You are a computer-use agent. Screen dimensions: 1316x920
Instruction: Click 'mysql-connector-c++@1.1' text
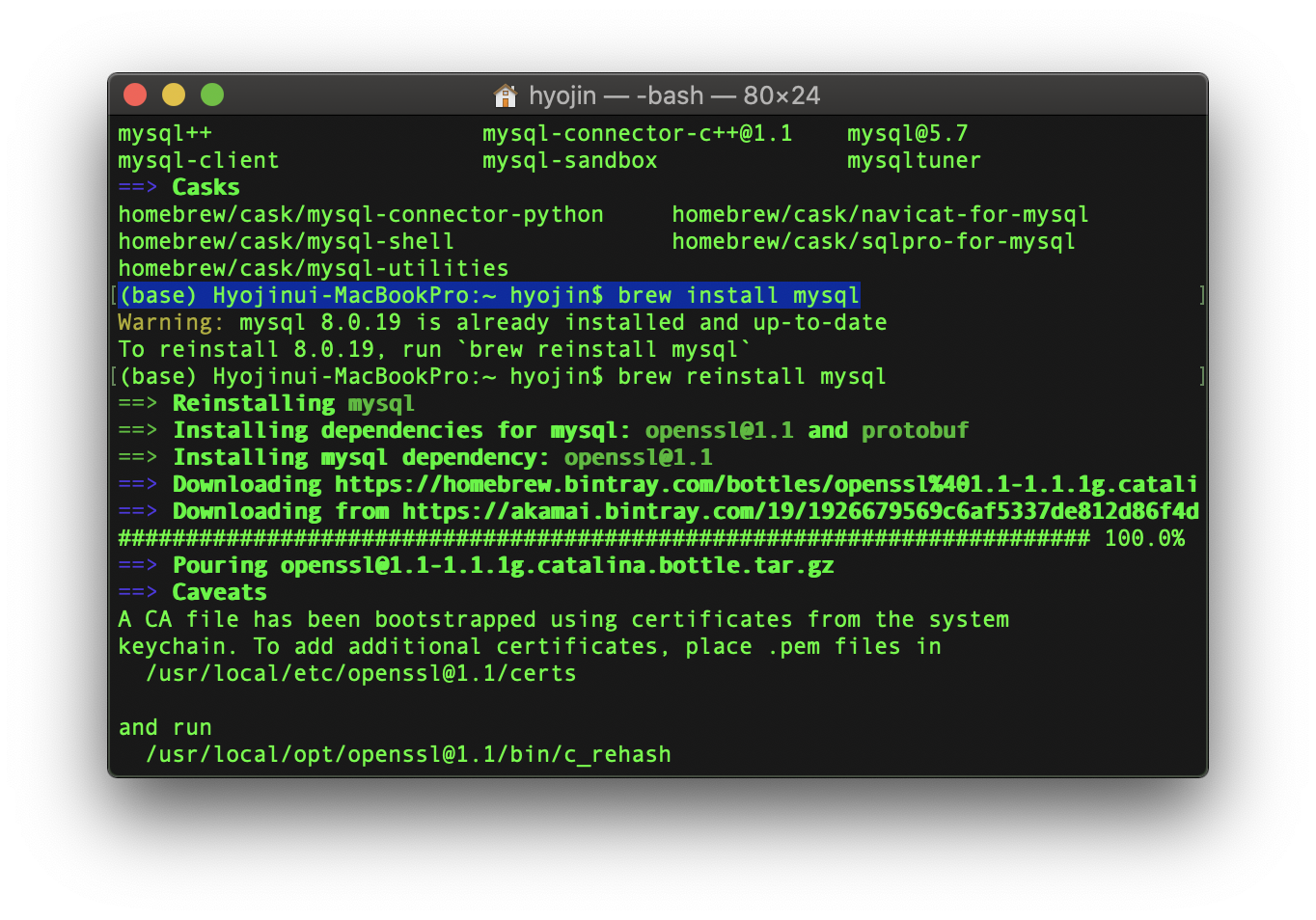638,133
